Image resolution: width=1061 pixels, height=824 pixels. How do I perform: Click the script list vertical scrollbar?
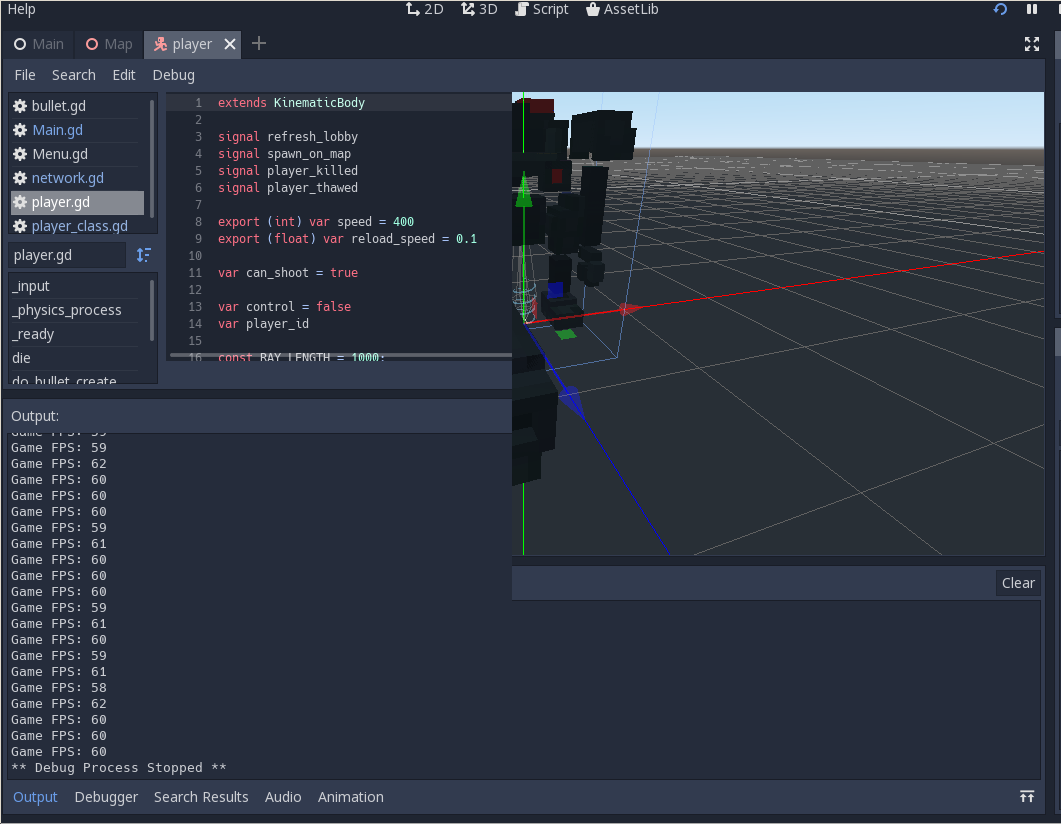[152, 159]
